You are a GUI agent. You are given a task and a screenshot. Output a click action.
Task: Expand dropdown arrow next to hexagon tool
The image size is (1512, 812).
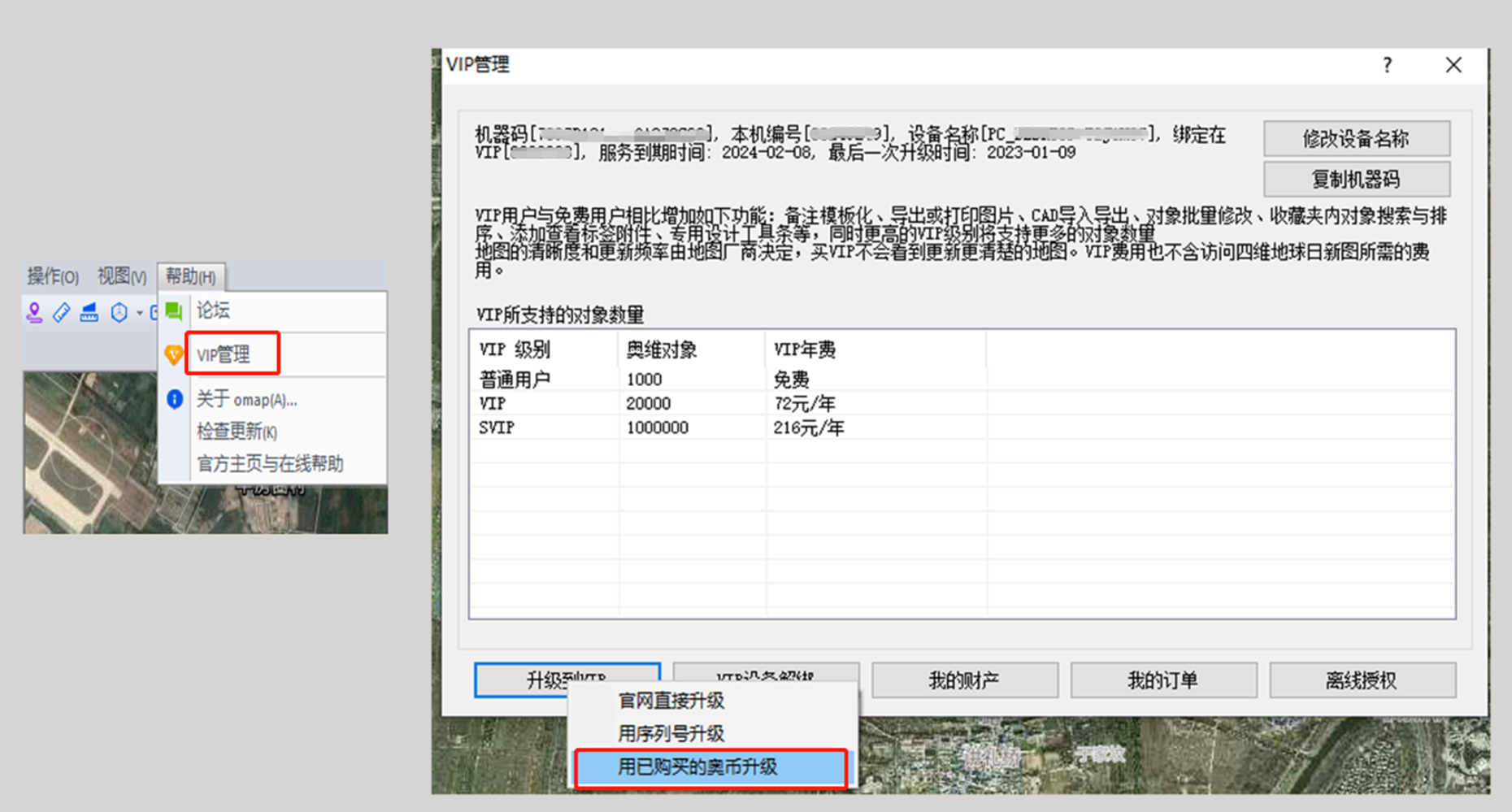[x=140, y=313]
